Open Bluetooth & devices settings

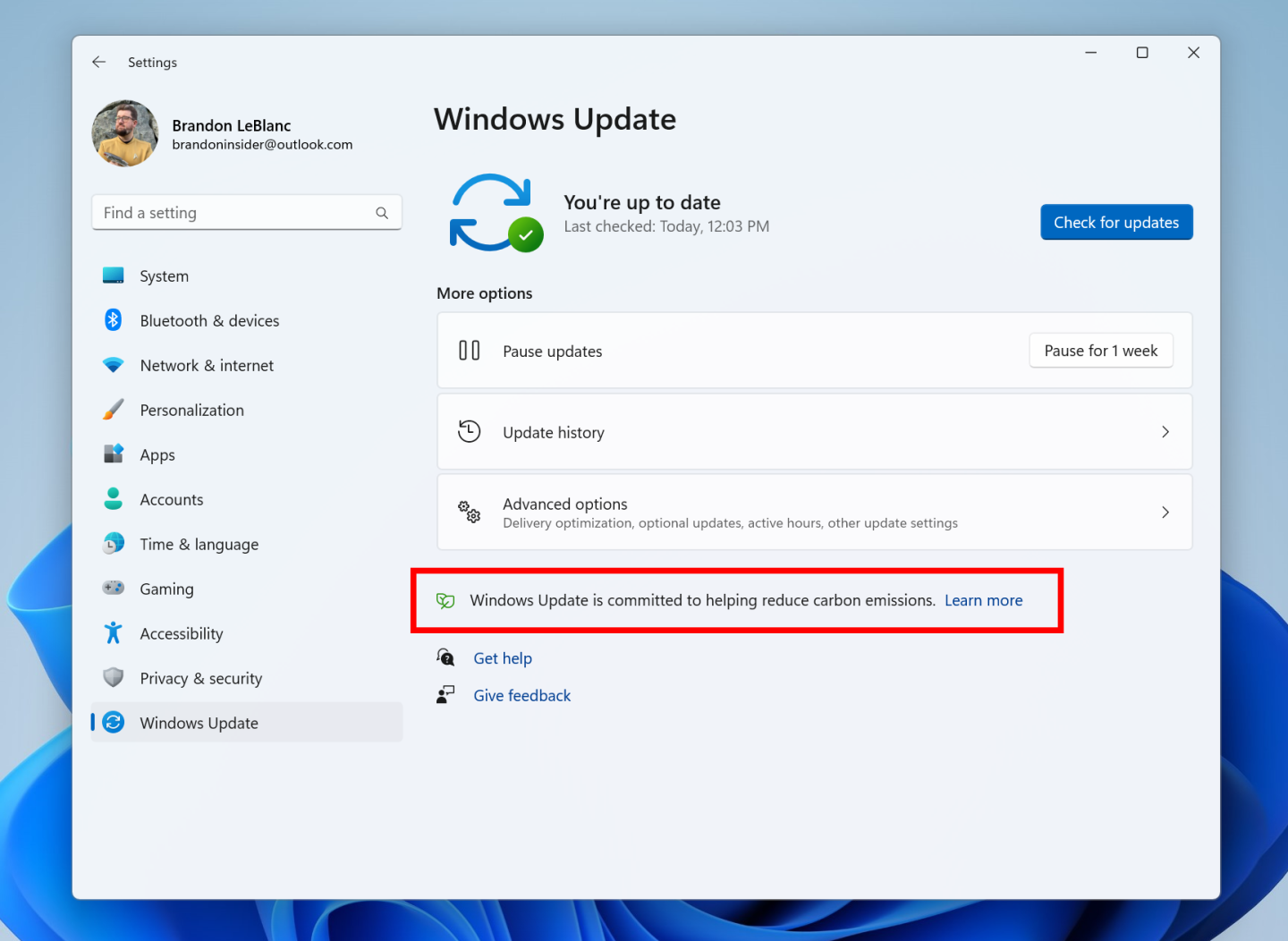(113, 320)
